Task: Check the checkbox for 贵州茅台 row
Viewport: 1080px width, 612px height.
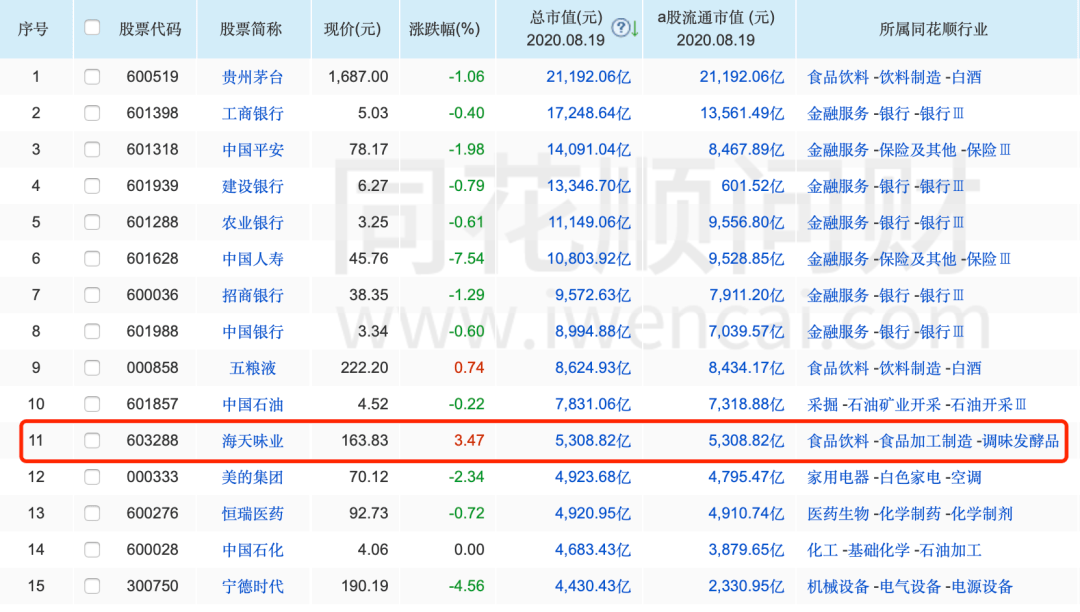Action: pos(91,76)
